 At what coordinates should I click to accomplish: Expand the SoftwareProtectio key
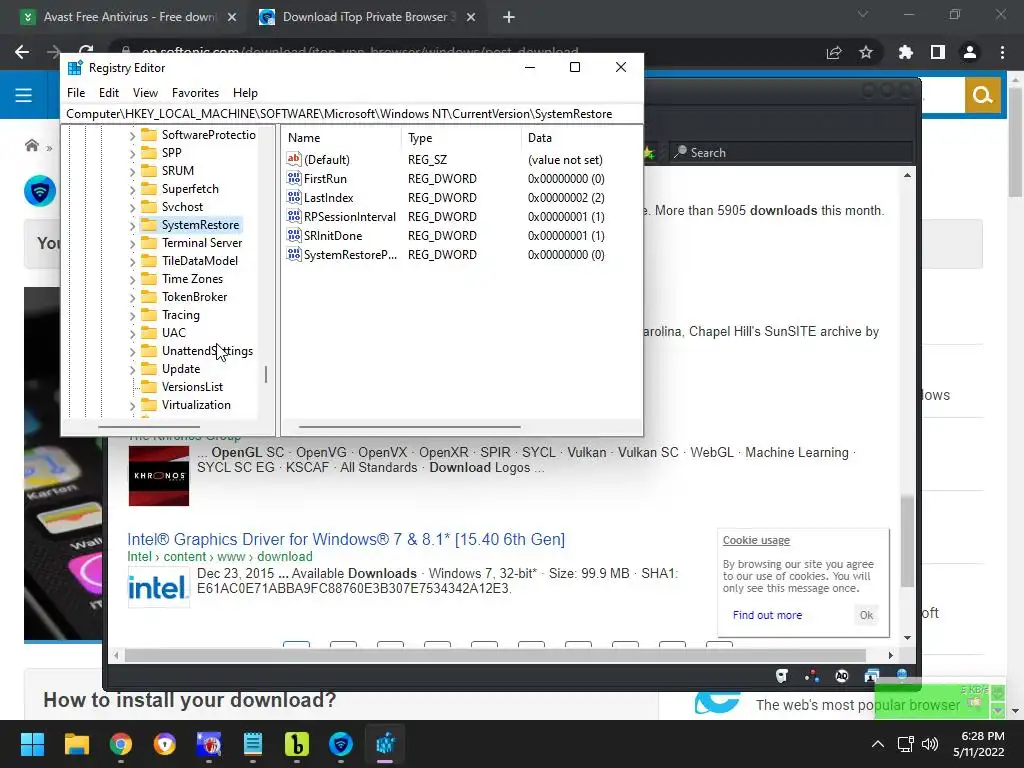pyautogui.click(x=133, y=135)
